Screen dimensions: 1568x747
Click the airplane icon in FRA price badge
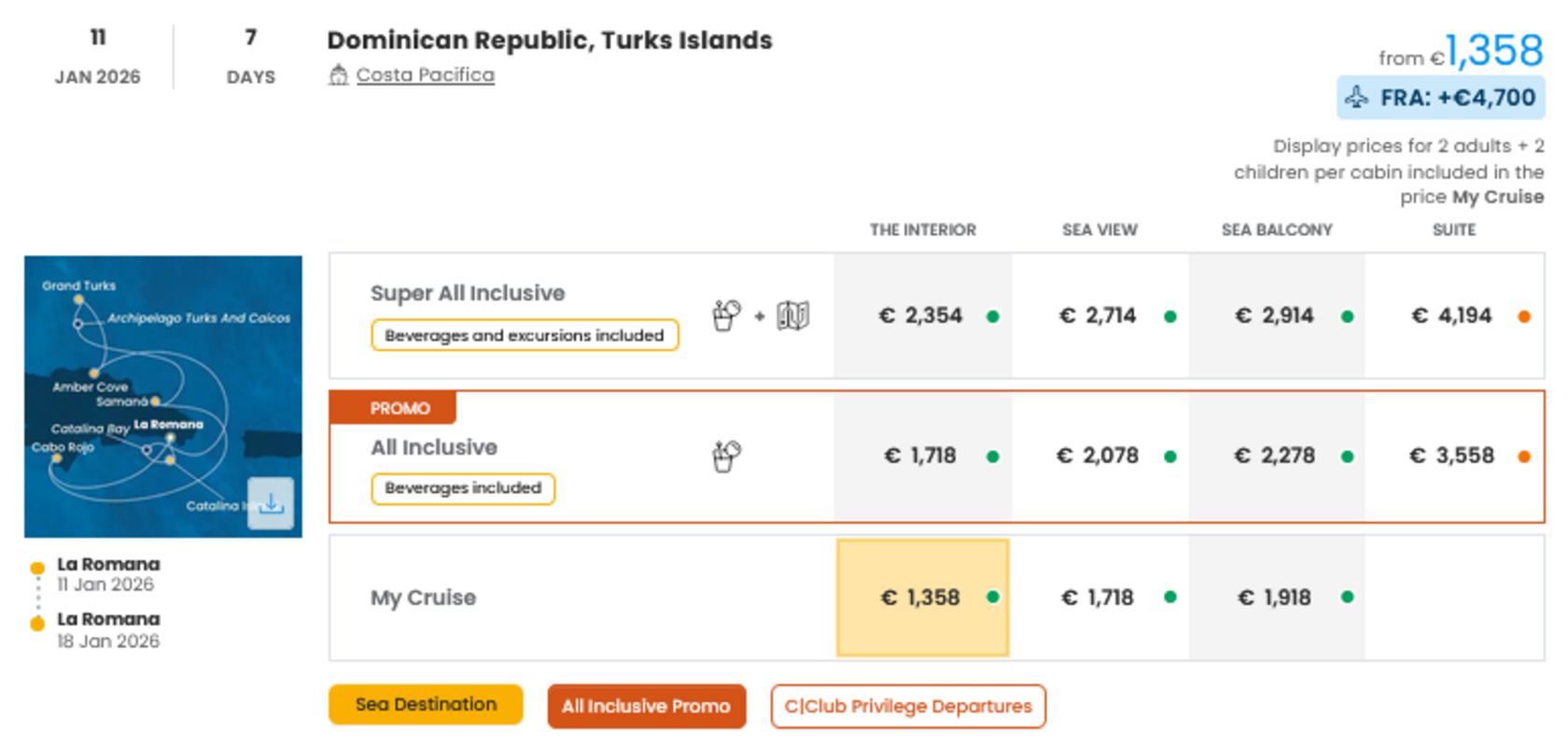coord(1358,96)
